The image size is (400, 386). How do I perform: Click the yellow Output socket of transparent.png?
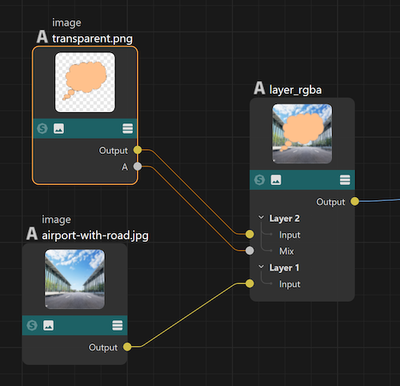(137, 150)
